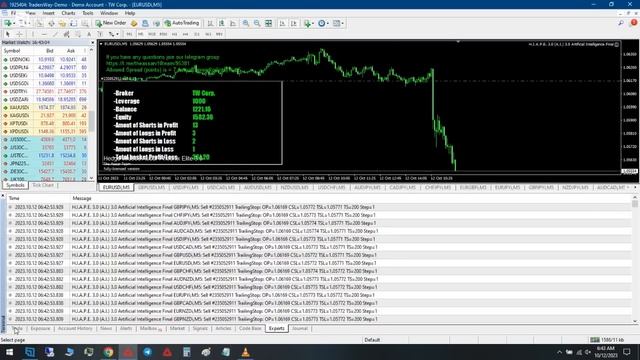
Task: Open the Periods clock dropdown
Action: tap(323, 23)
